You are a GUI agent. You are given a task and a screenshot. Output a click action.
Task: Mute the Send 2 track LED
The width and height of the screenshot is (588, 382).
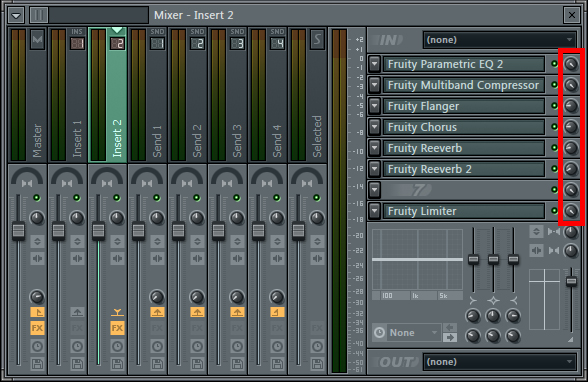[x=196, y=198]
